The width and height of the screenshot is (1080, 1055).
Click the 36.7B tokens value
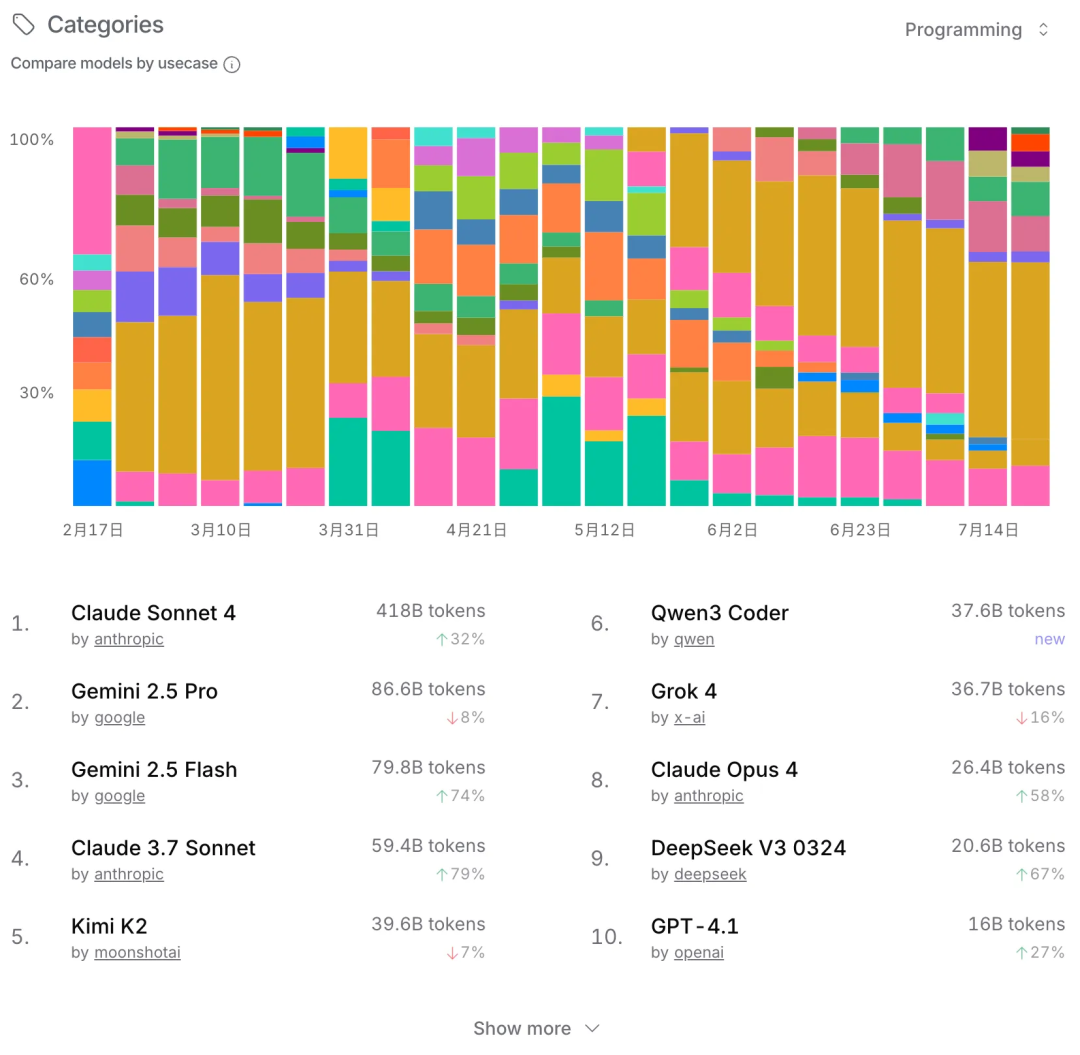[1008, 689]
